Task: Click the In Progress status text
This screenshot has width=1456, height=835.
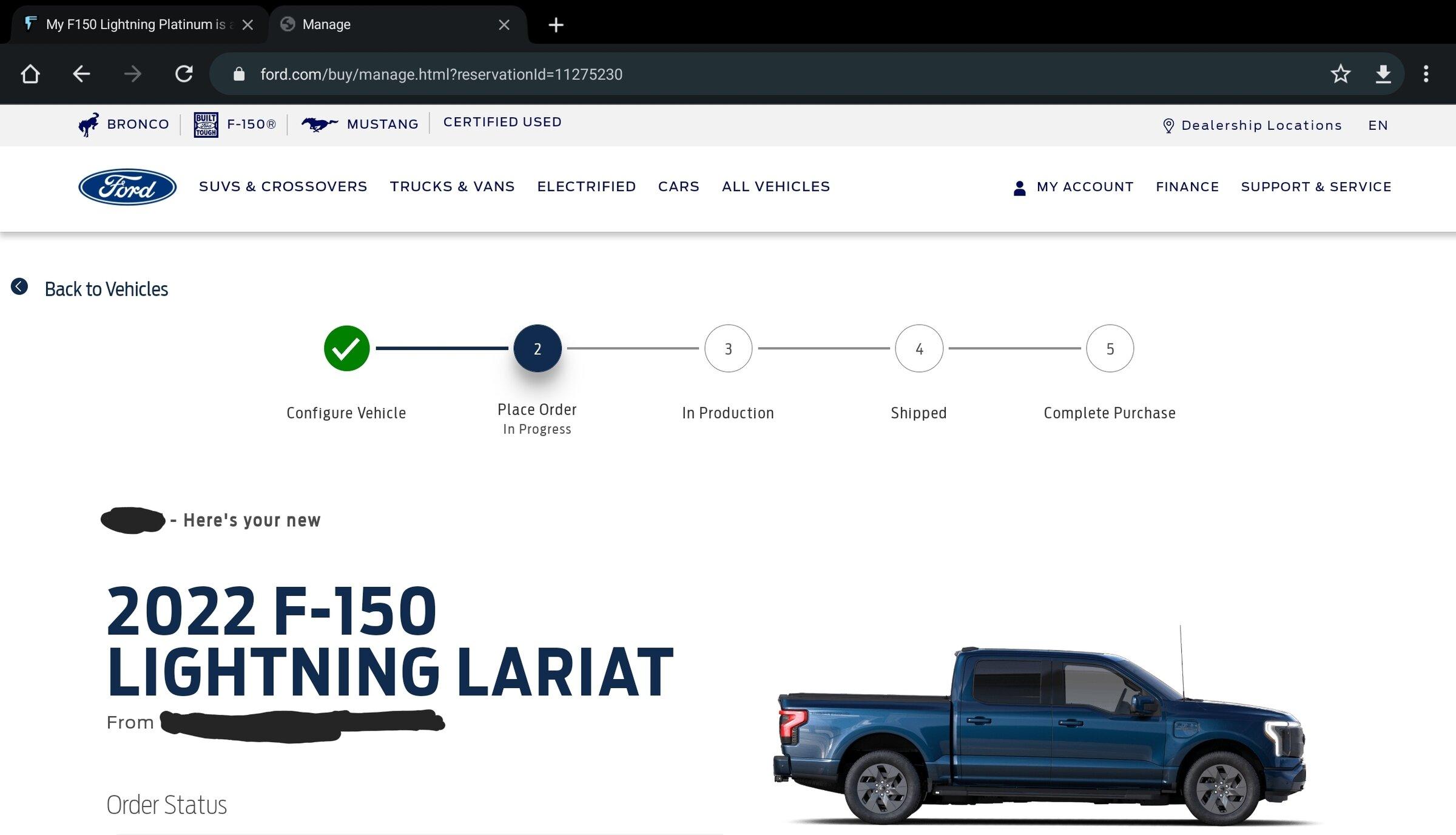Action: 537,430
